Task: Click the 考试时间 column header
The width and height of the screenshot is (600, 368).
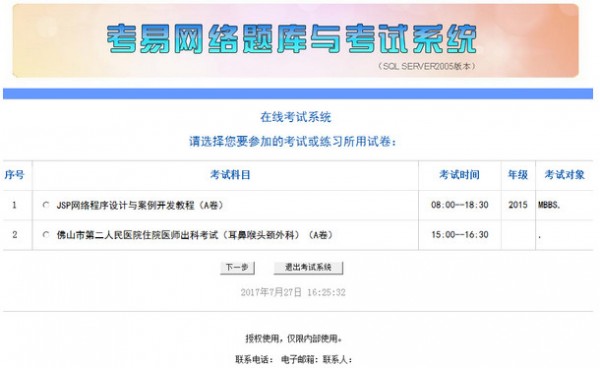Action: click(459, 175)
